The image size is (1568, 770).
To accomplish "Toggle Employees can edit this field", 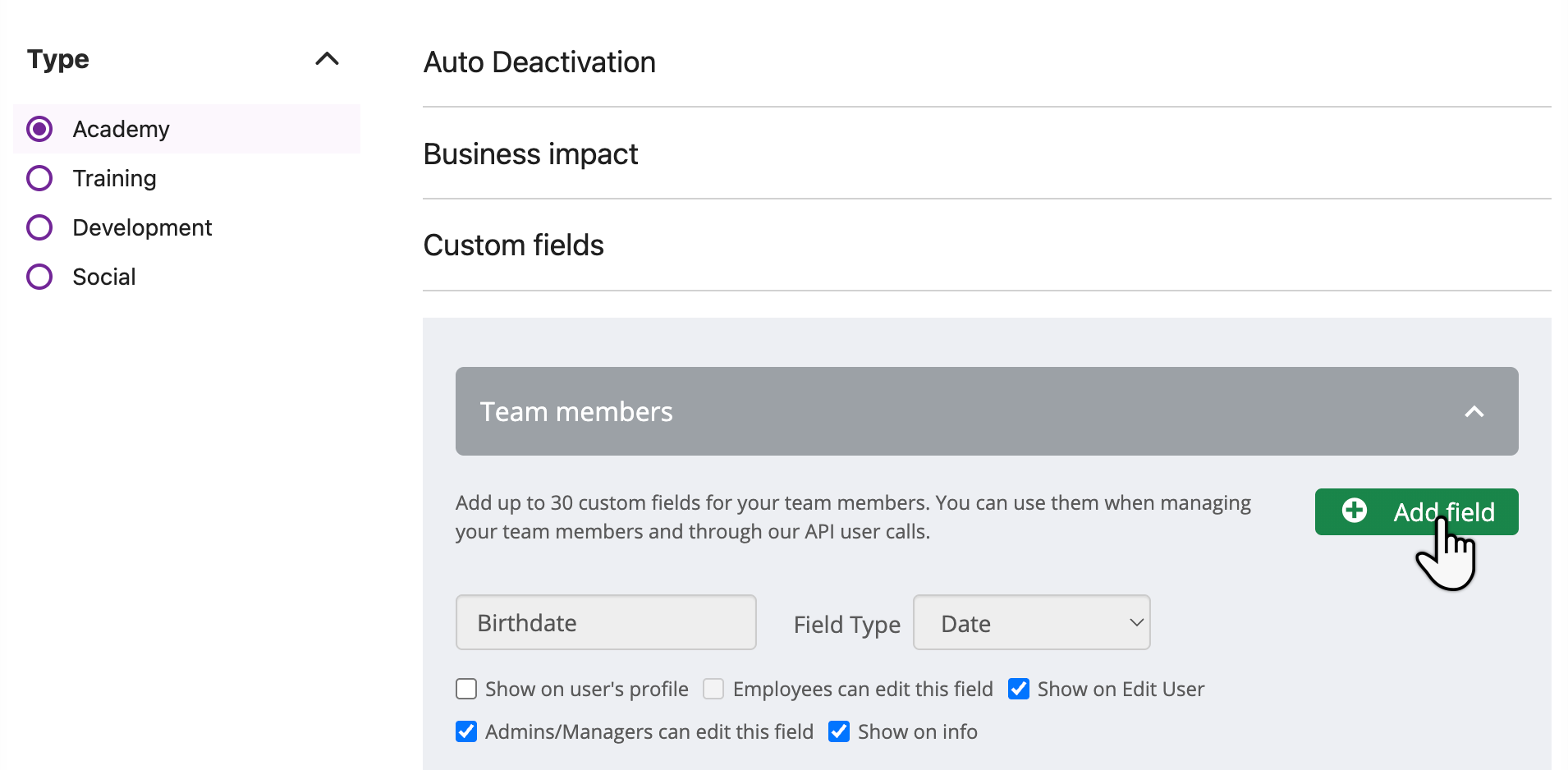I will coord(713,689).
